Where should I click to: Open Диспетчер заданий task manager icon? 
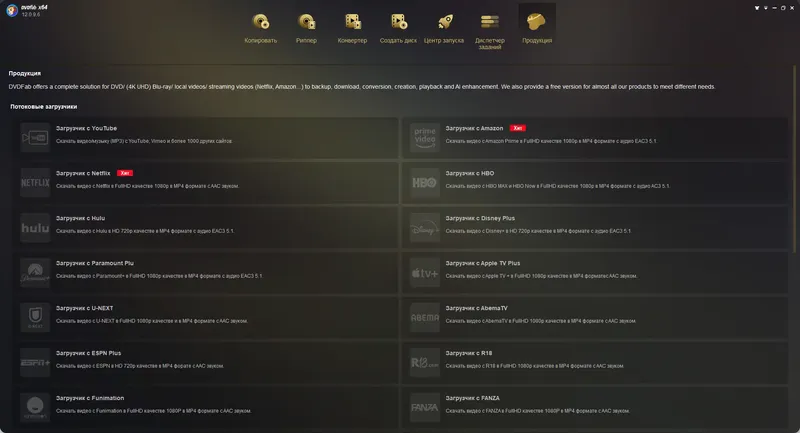490,22
